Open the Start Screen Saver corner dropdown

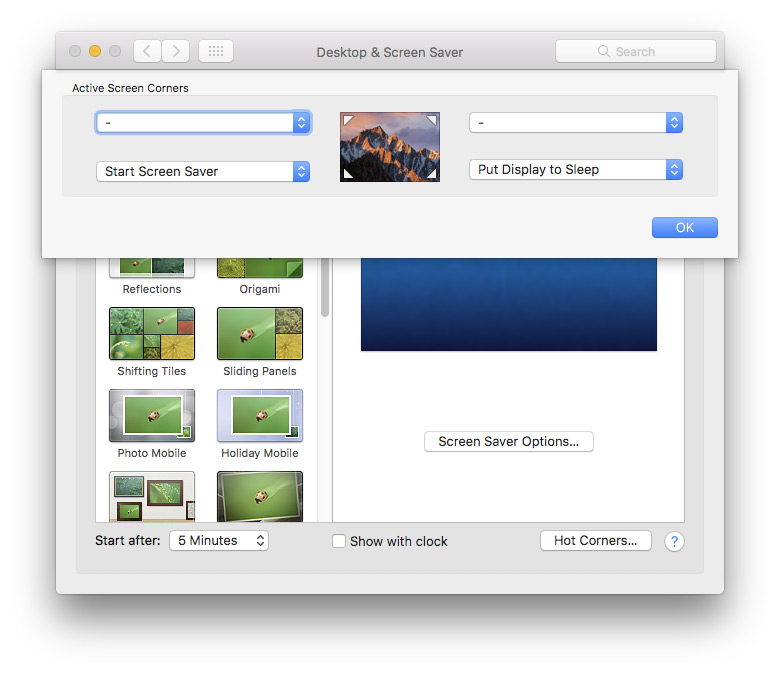click(203, 172)
